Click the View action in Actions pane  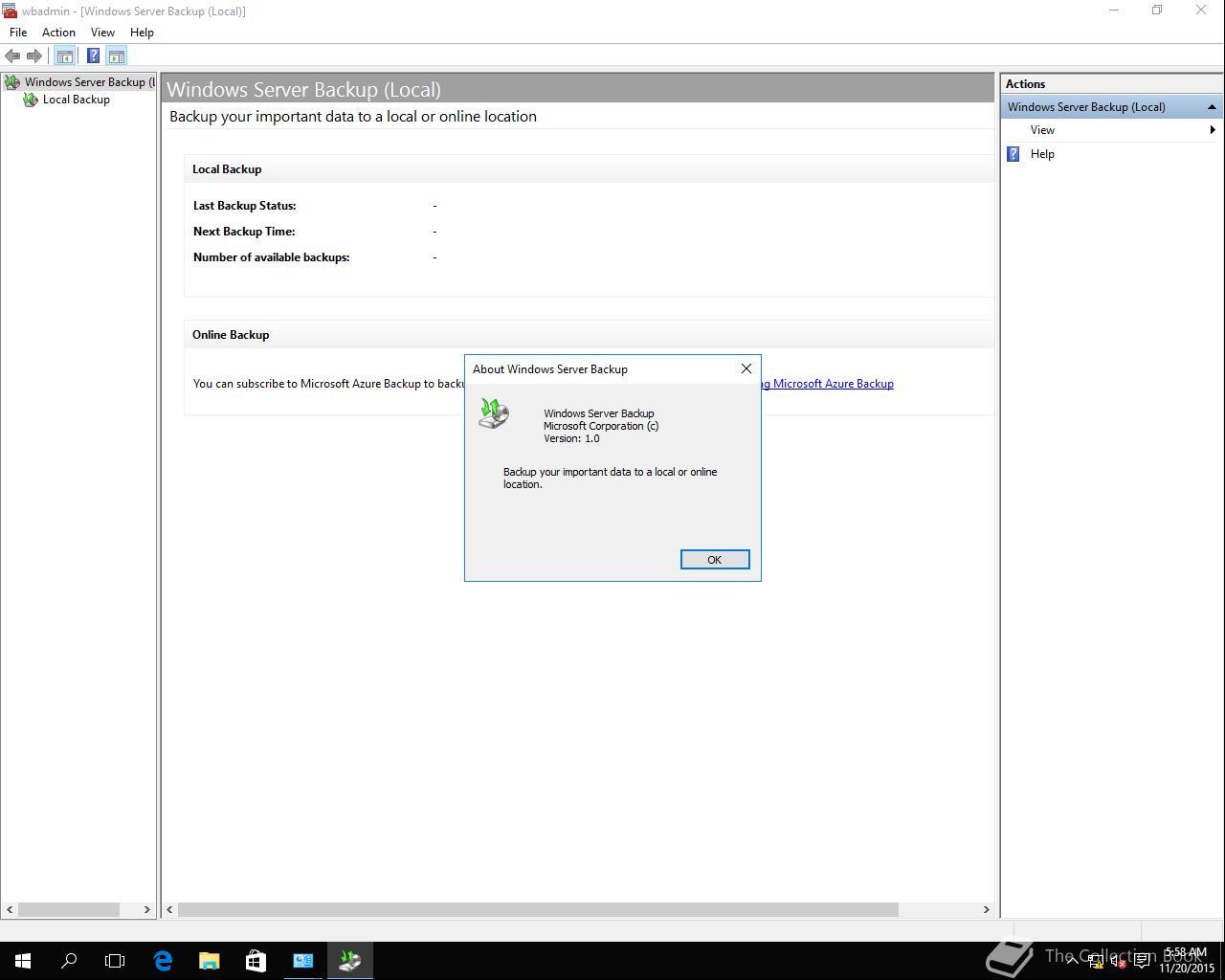coord(1042,130)
